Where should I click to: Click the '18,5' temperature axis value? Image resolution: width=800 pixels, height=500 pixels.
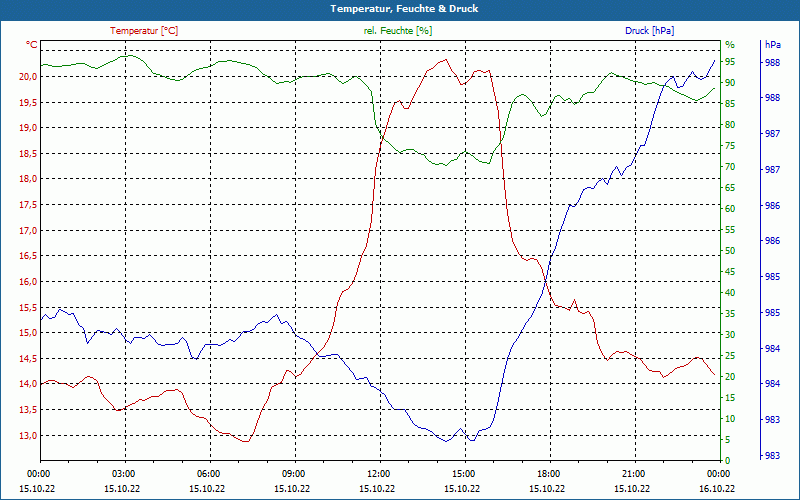[28, 154]
